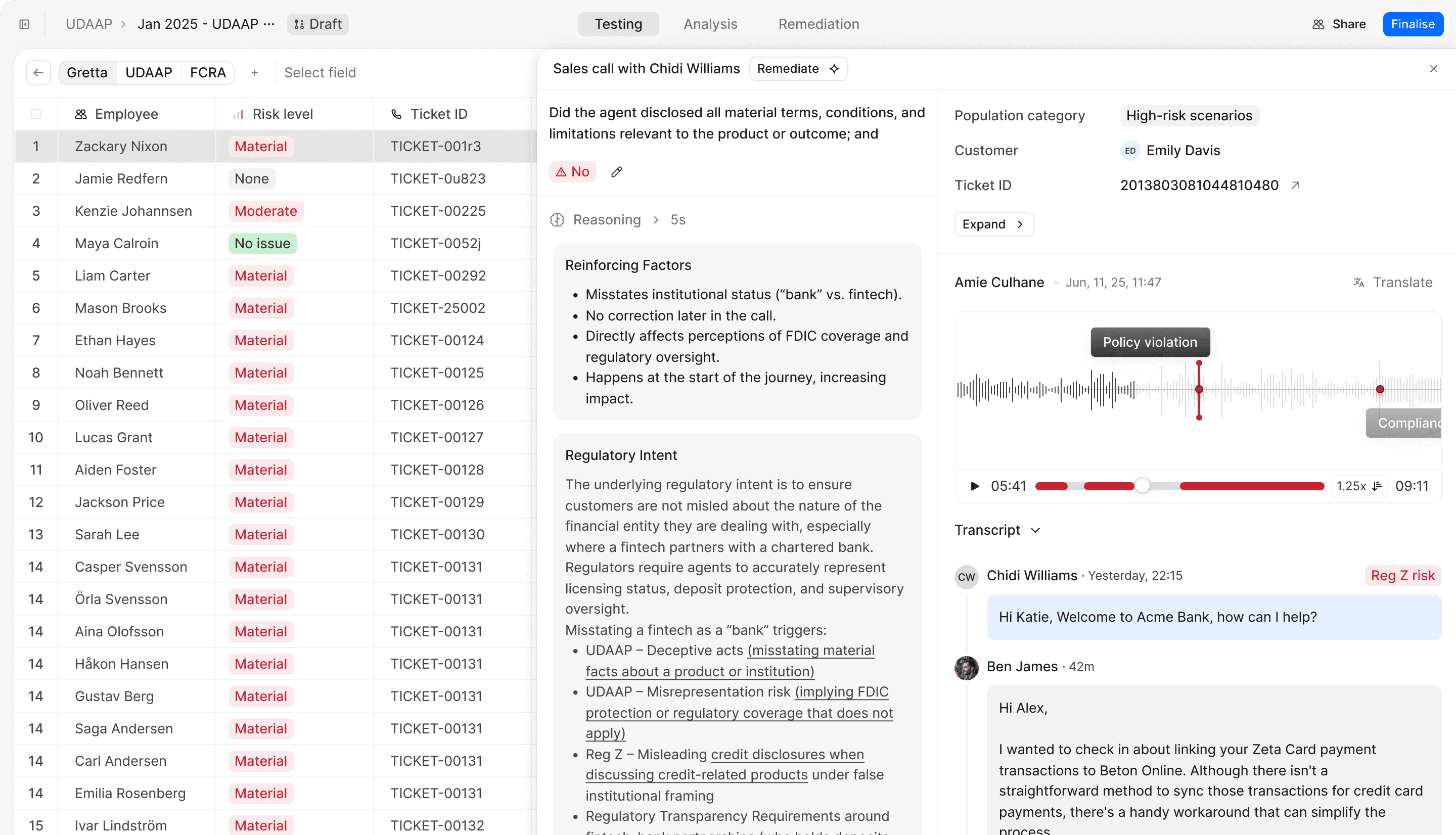
Task: Click the Remediate button
Action: pyautogui.click(x=798, y=69)
